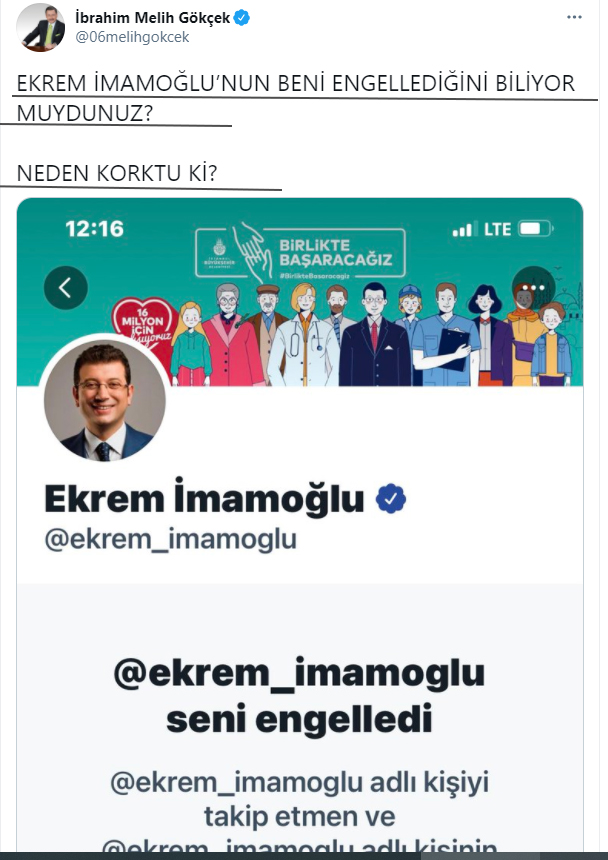Click the @ekrem_imamoglu handle under name
The image size is (608, 860).
pos(171,539)
